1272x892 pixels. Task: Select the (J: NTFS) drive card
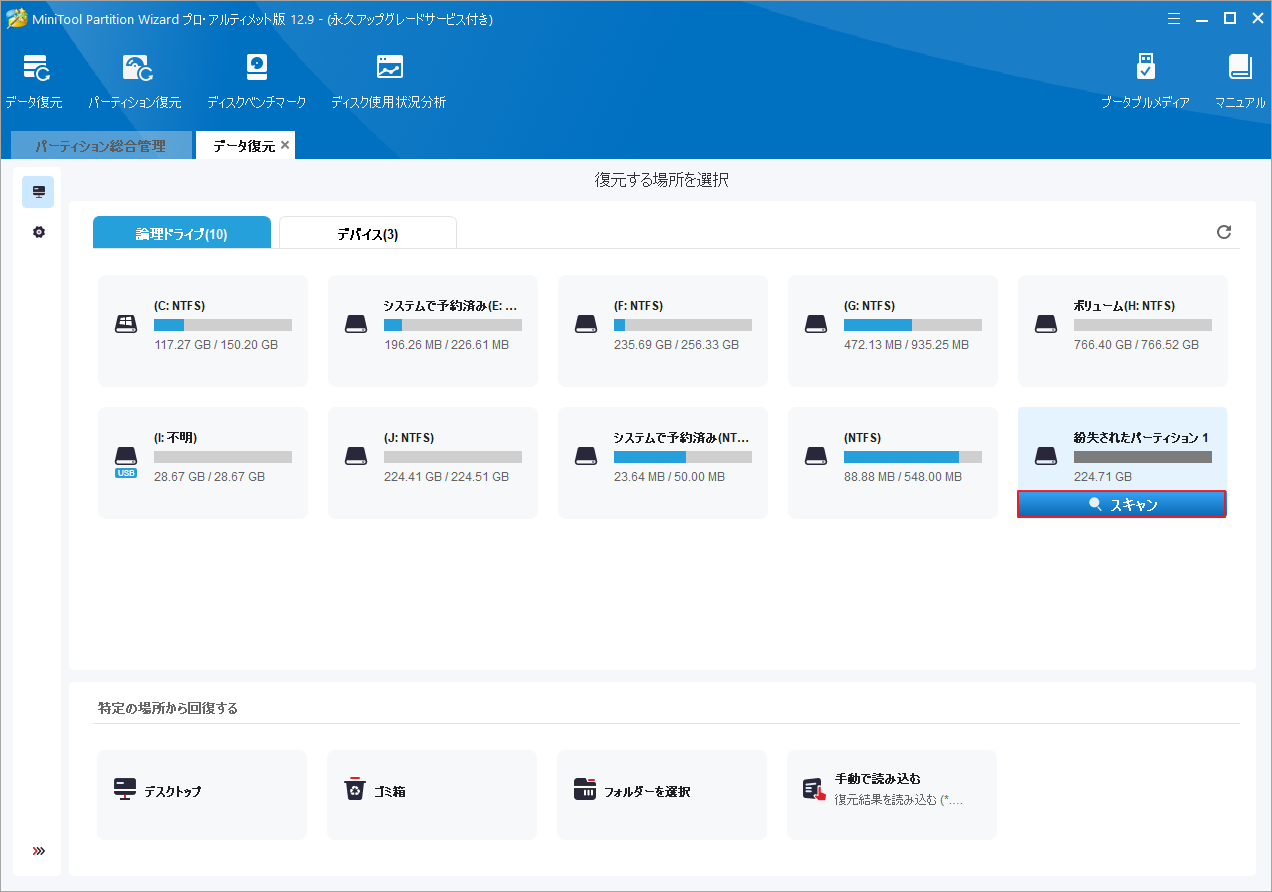[433, 463]
